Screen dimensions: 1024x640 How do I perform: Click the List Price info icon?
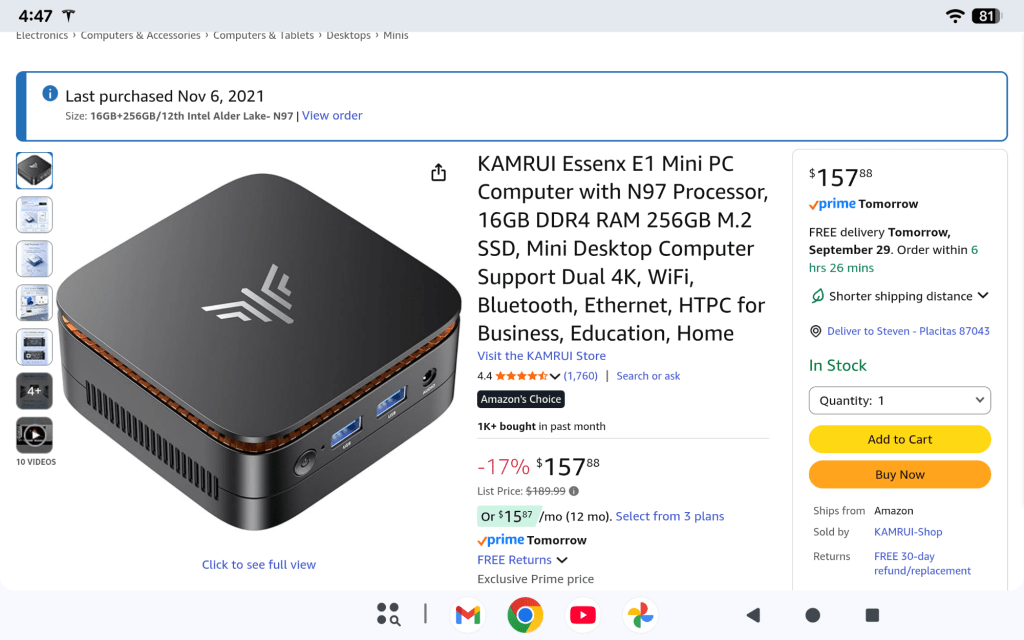[x=573, y=491]
